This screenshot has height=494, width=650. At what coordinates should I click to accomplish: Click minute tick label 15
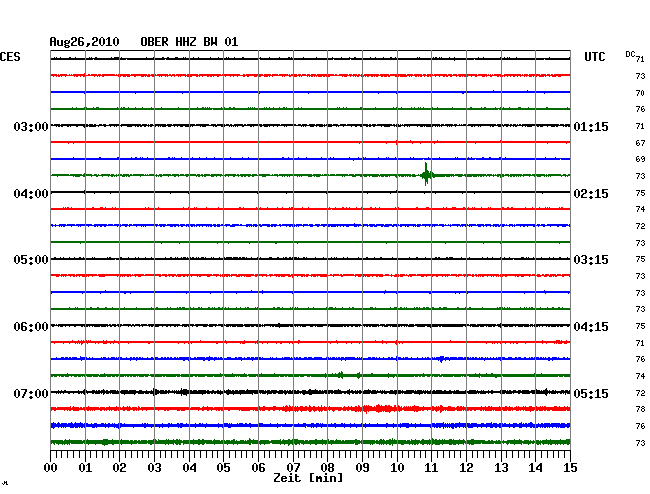tap(570, 467)
